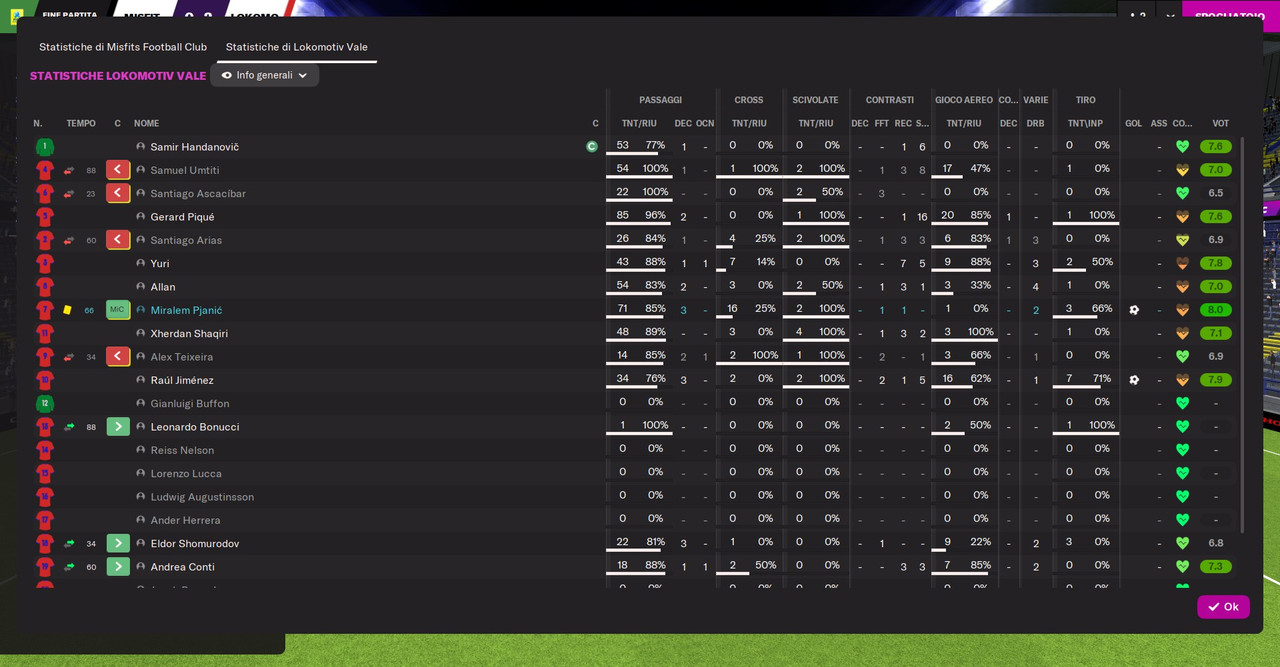The image size is (1280, 667).
Task: Click the condition heart icon for Lorenzo Lucca
Action: 1182,474
